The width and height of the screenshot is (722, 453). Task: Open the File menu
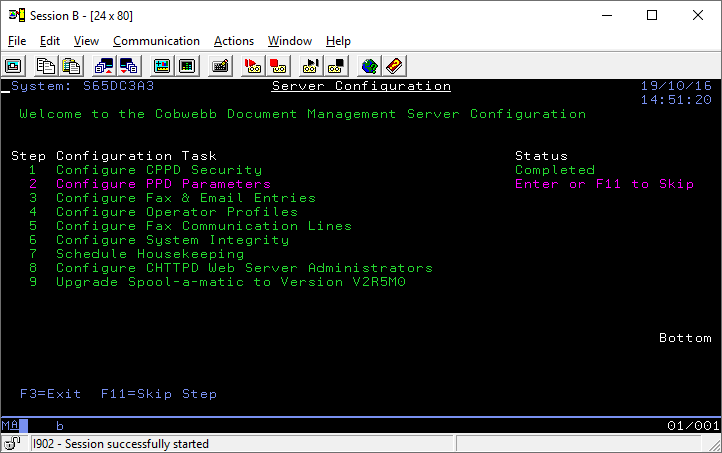17,41
